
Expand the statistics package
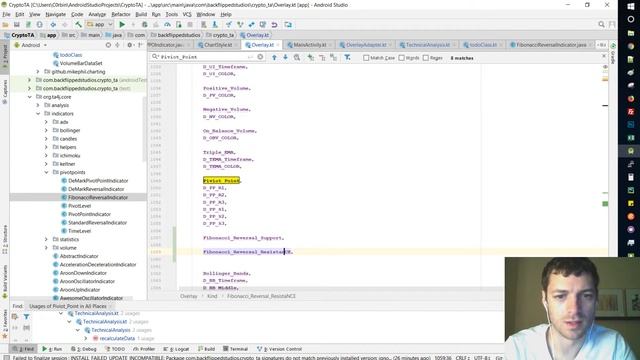(x=46, y=239)
